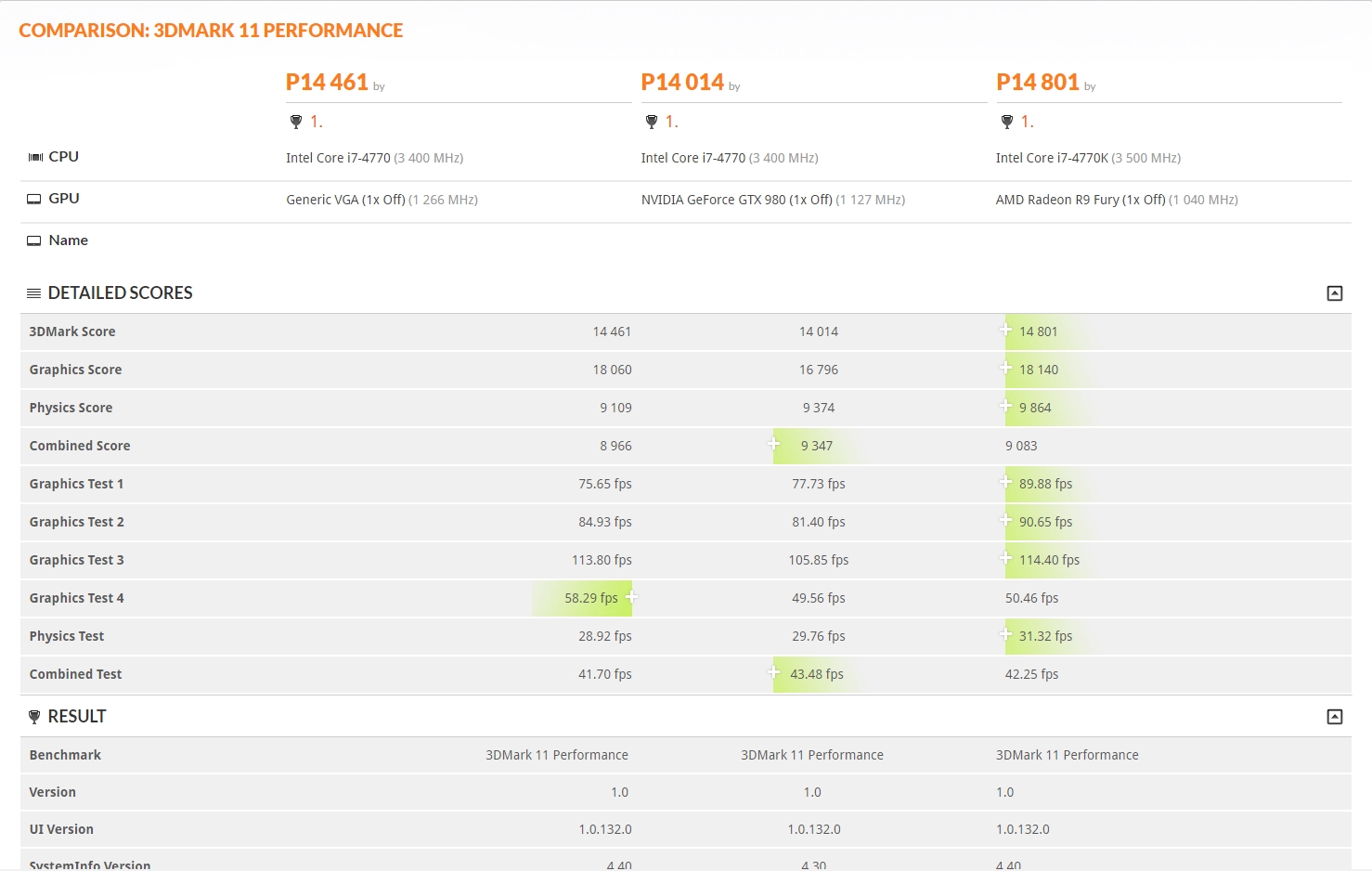Viewport: 1372px width, 871px height.
Task: Open the P14 014 score result
Action: click(x=682, y=83)
